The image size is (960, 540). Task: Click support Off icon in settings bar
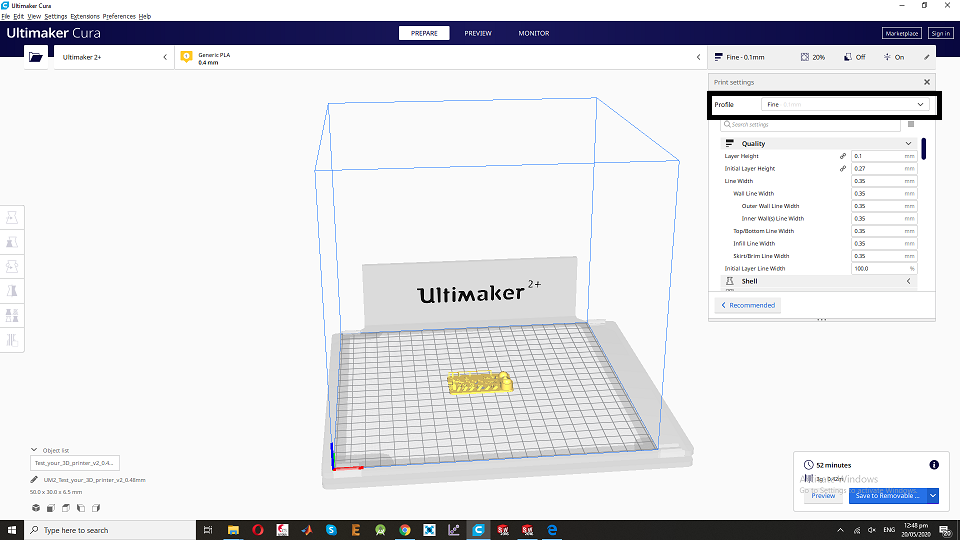tap(847, 57)
